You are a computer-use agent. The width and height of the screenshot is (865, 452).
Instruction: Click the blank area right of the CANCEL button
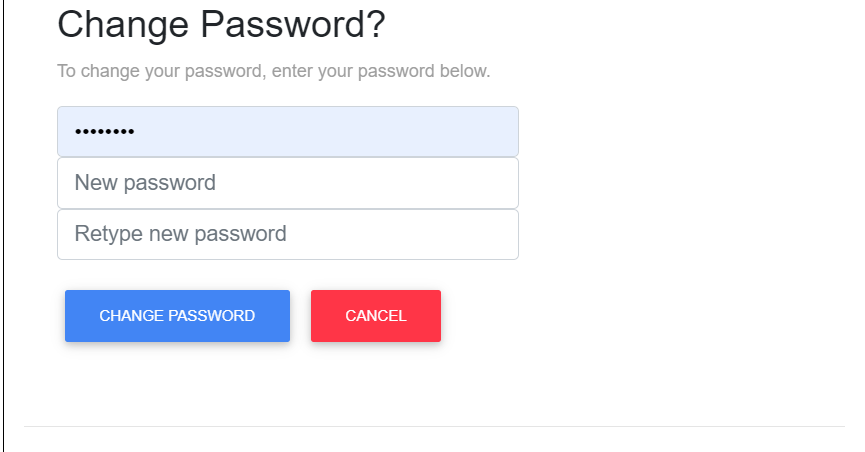point(607,316)
